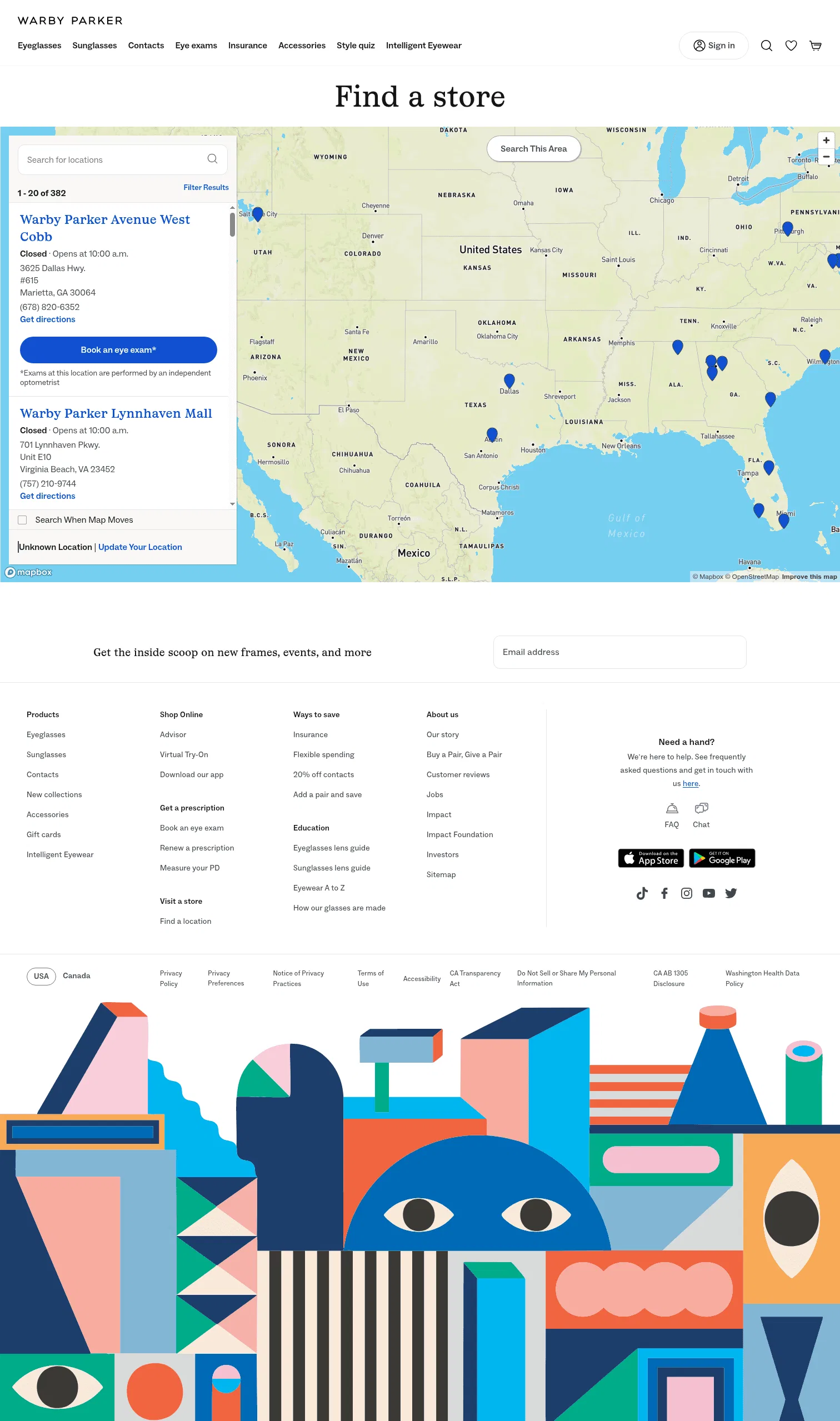Viewport: 840px width, 1421px height.
Task: Open Warby Parker YouTube channel
Action: [x=709, y=894]
